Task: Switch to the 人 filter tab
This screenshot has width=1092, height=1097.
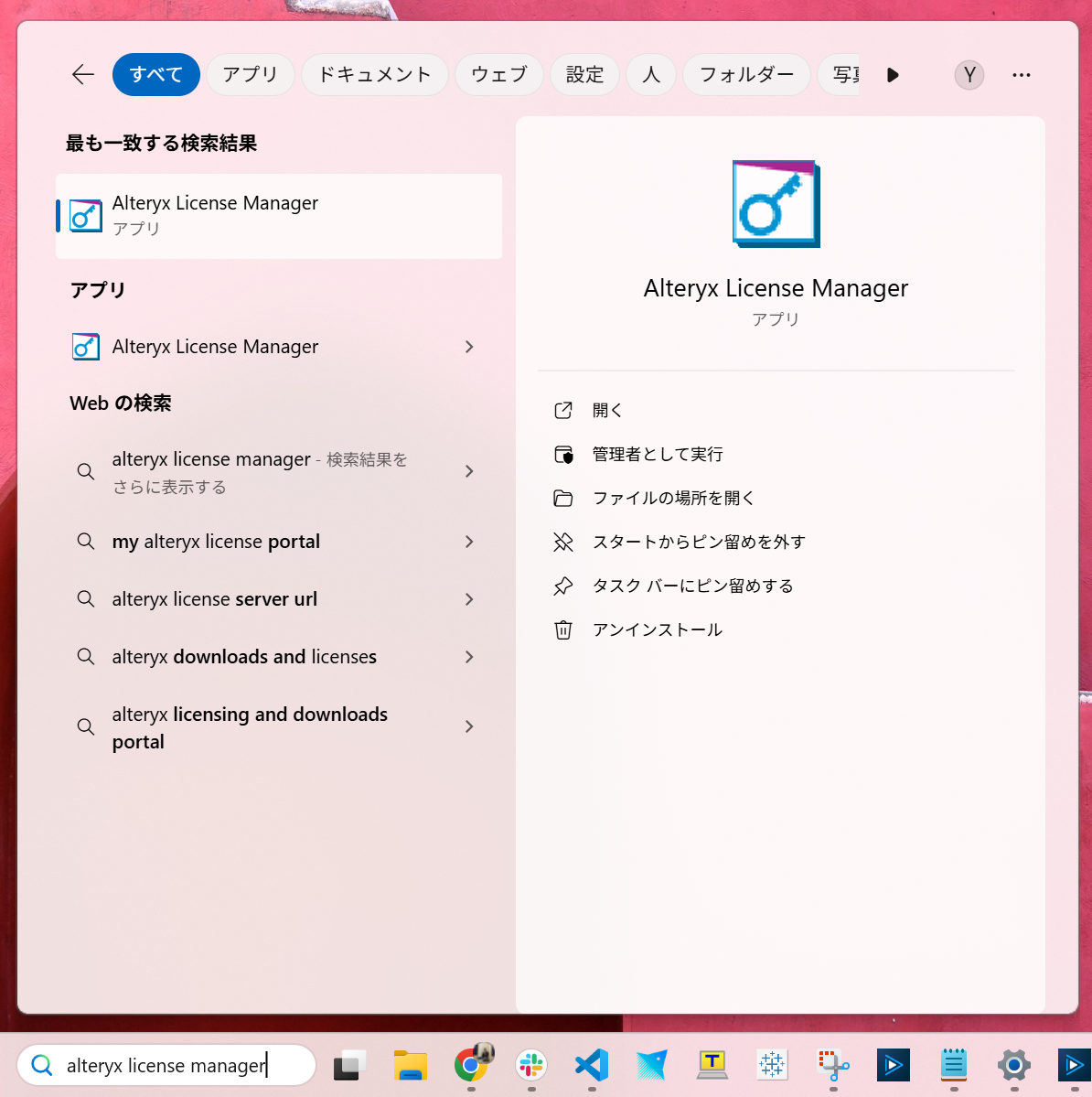Action: pyautogui.click(x=650, y=74)
